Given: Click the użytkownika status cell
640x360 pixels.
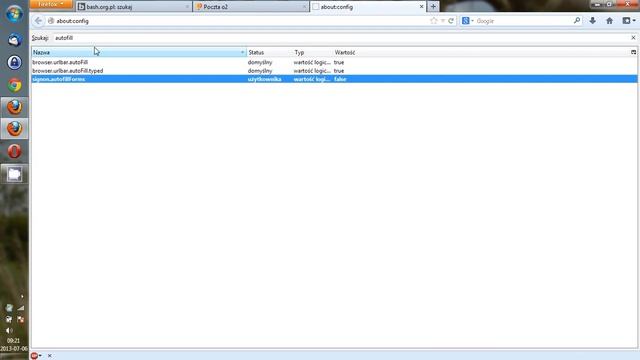Looking at the screenshot, I should point(264,79).
